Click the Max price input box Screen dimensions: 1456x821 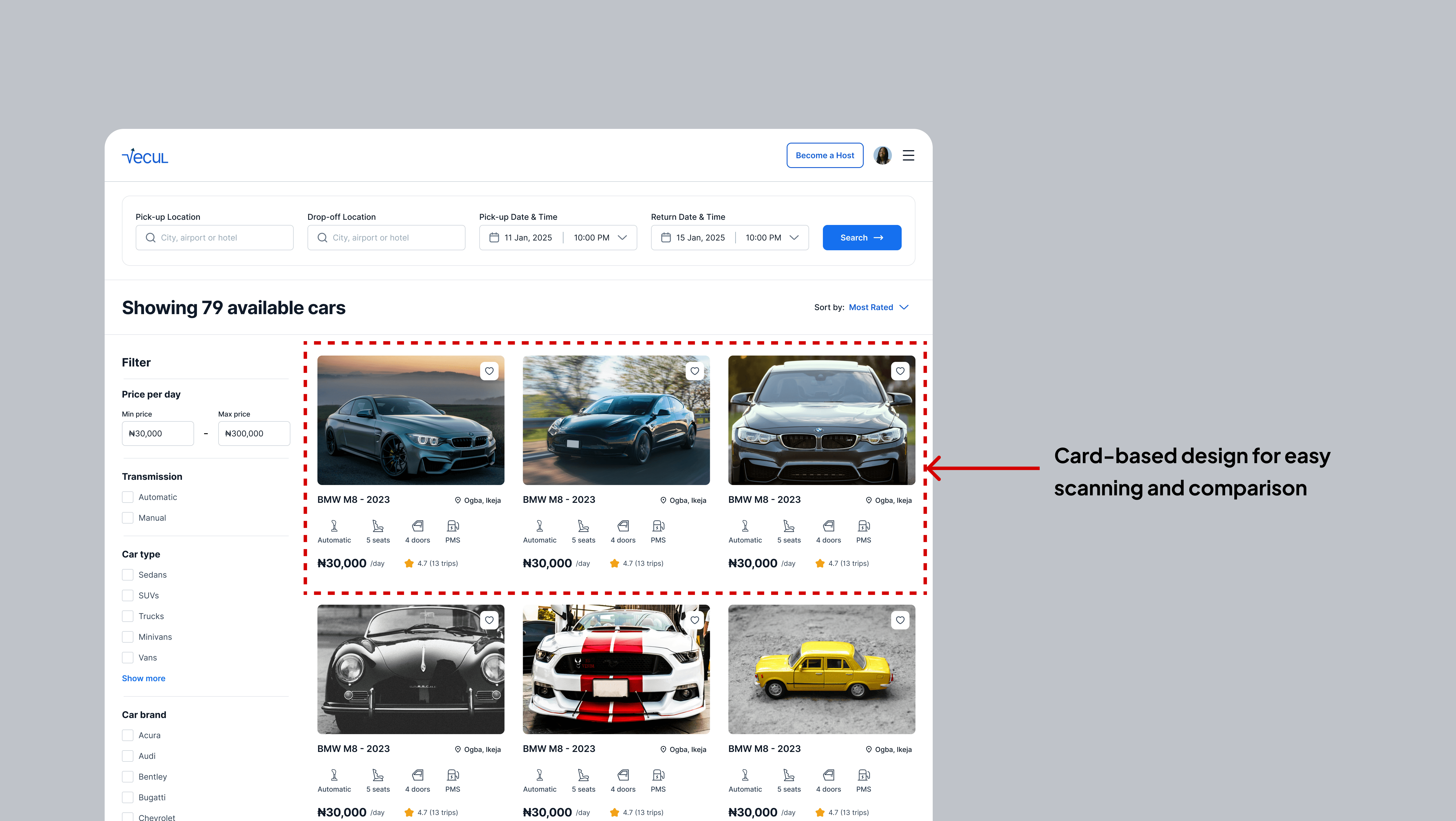click(x=254, y=434)
